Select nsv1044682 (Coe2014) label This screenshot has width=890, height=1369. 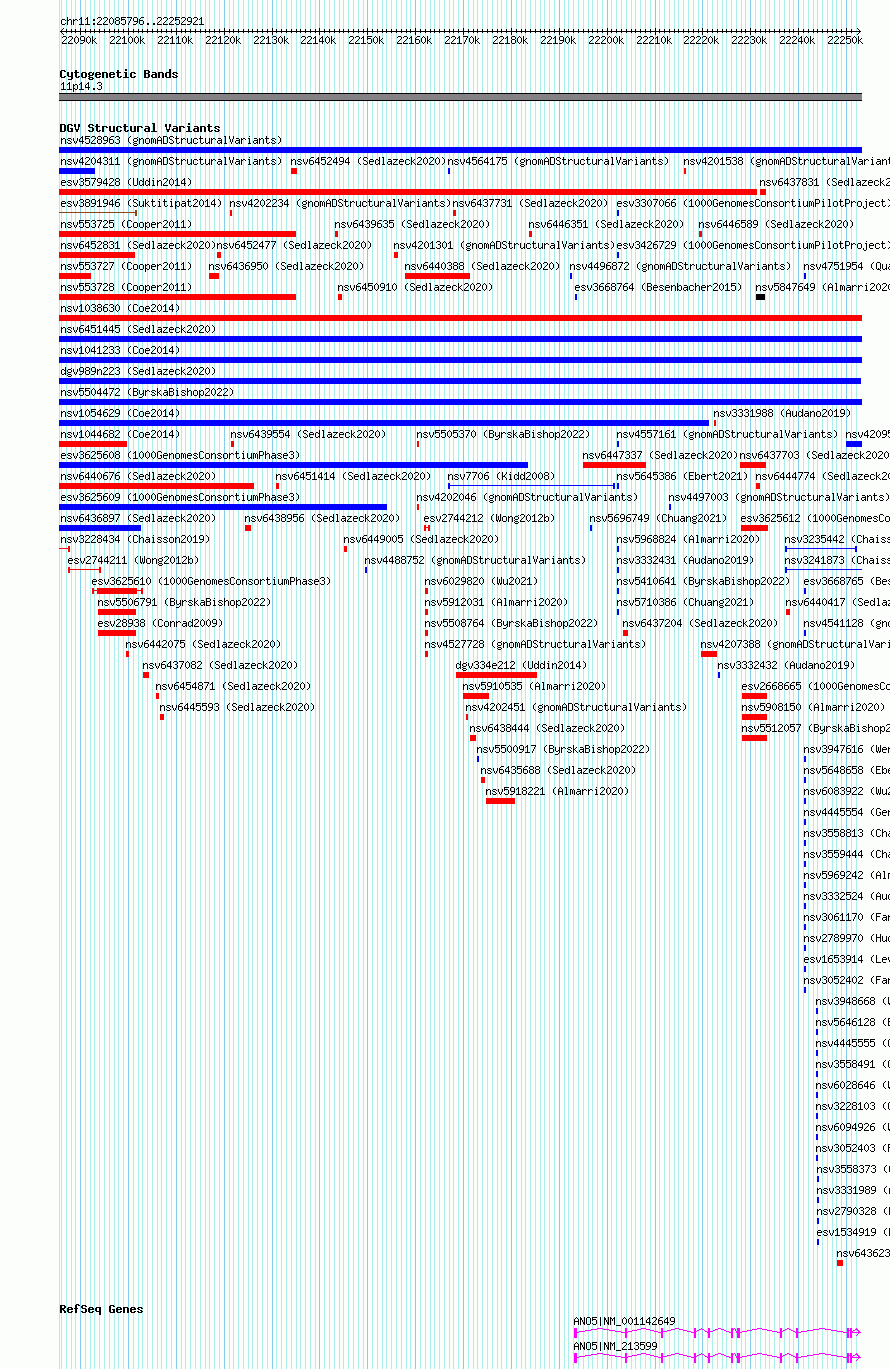(120, 434)
